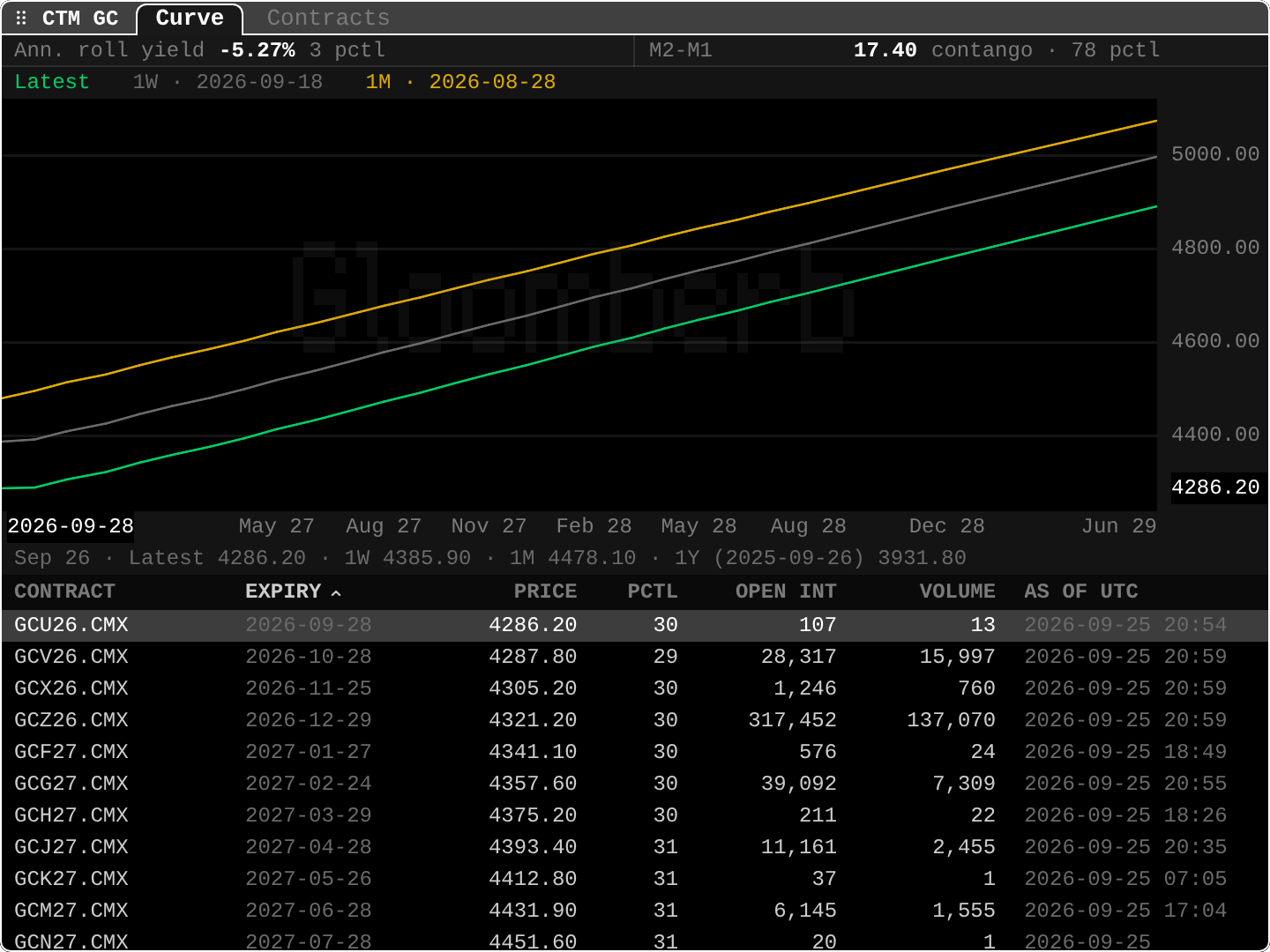Select the GCK27.CMX contract row
Viewport: 1270px width, 952px height.
(635, 879)
